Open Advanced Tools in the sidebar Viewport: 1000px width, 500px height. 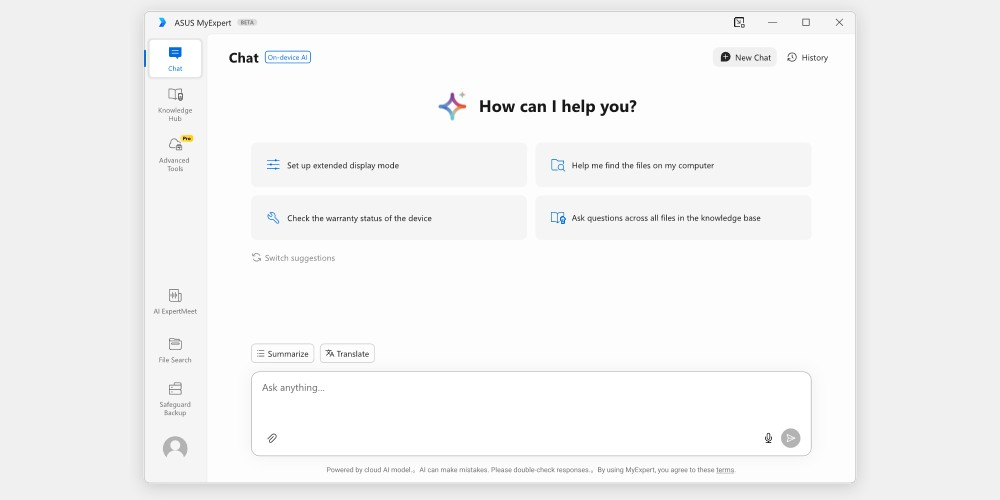pos(175,146)
